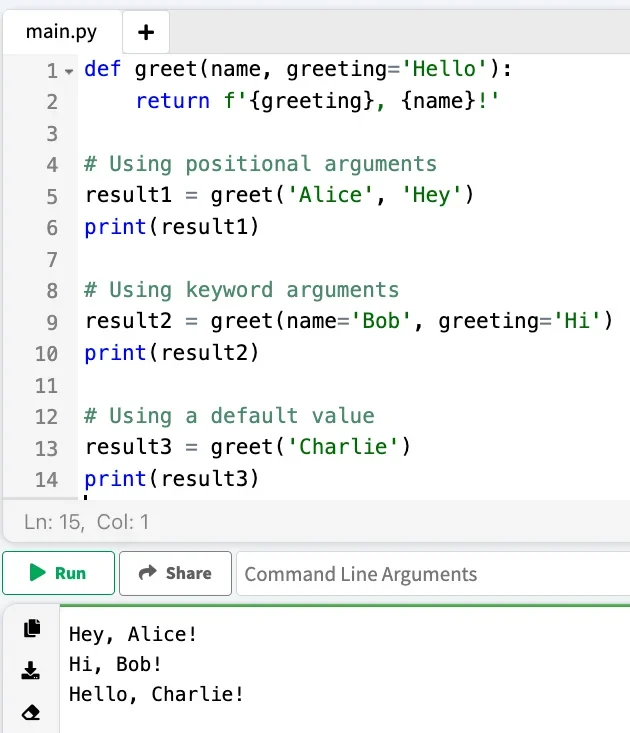This screenshot has width=630, height=733.
Task: Click the 'Hello' default string on line 1
Action: [x=444, y=69]
